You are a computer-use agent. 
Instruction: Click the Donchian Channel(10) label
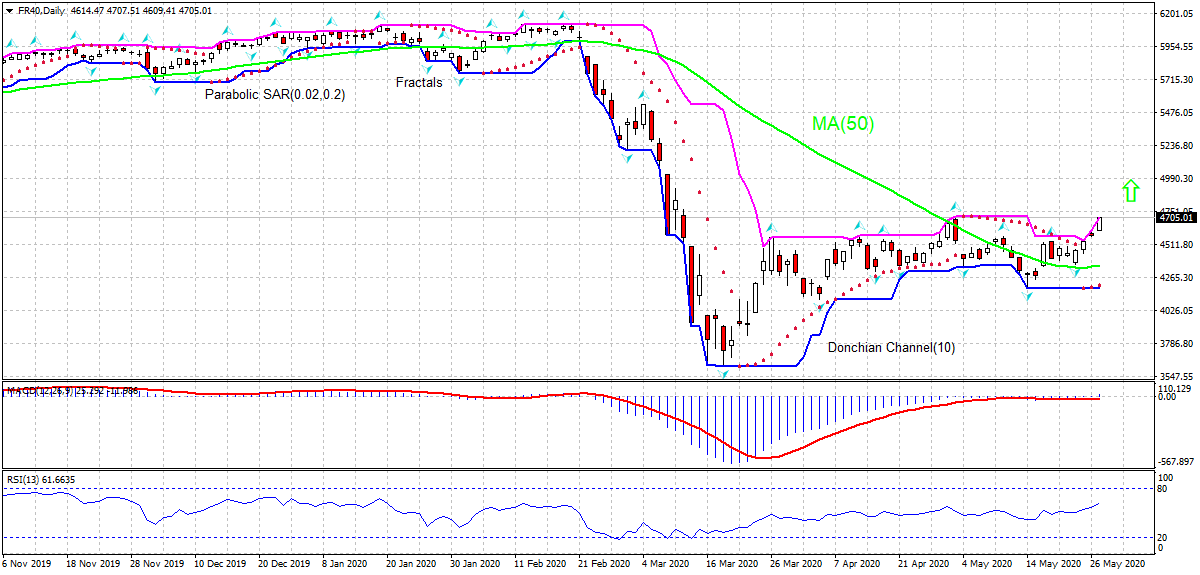(891, 348)
